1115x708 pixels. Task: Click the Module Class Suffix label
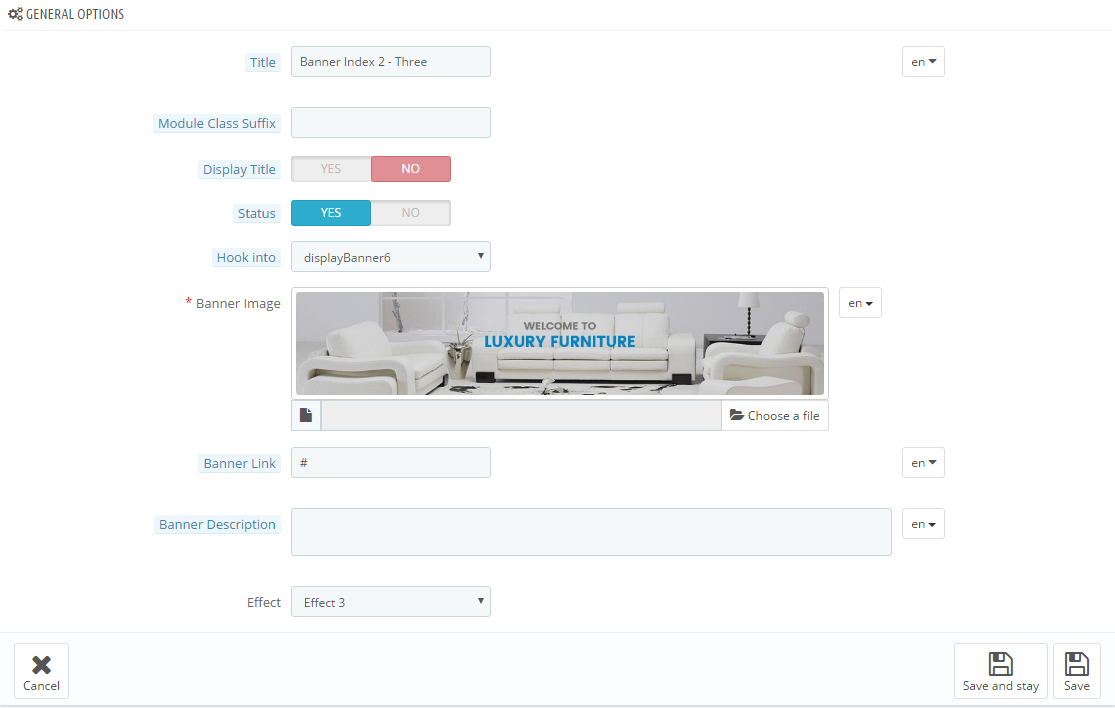[217, 124]
